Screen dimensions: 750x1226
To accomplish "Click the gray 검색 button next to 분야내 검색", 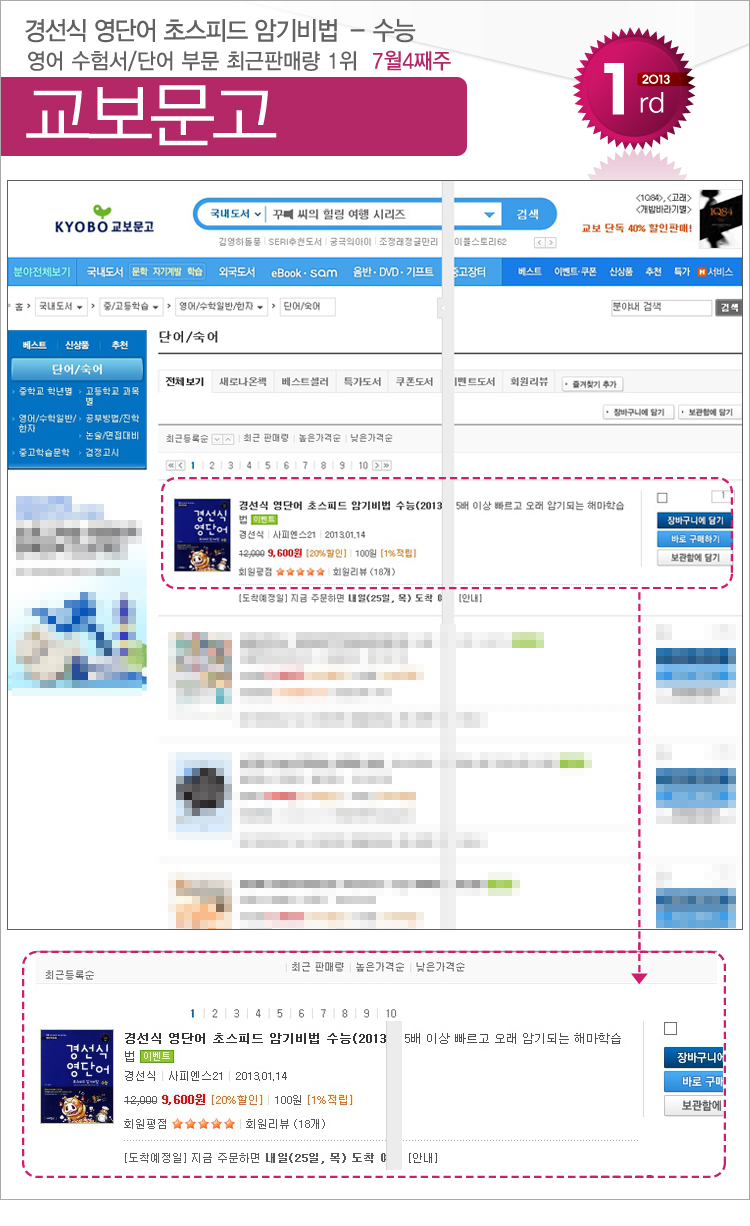I will point(729,307).
